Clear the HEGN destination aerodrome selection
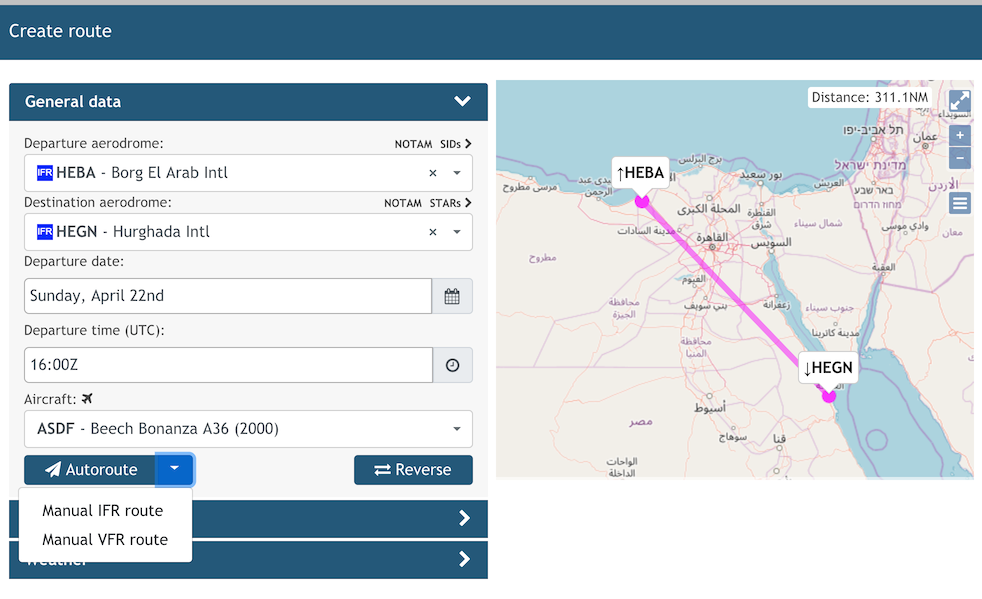Image resolution: width=982 pixels, height=599 pixels. tap(433, 232)
